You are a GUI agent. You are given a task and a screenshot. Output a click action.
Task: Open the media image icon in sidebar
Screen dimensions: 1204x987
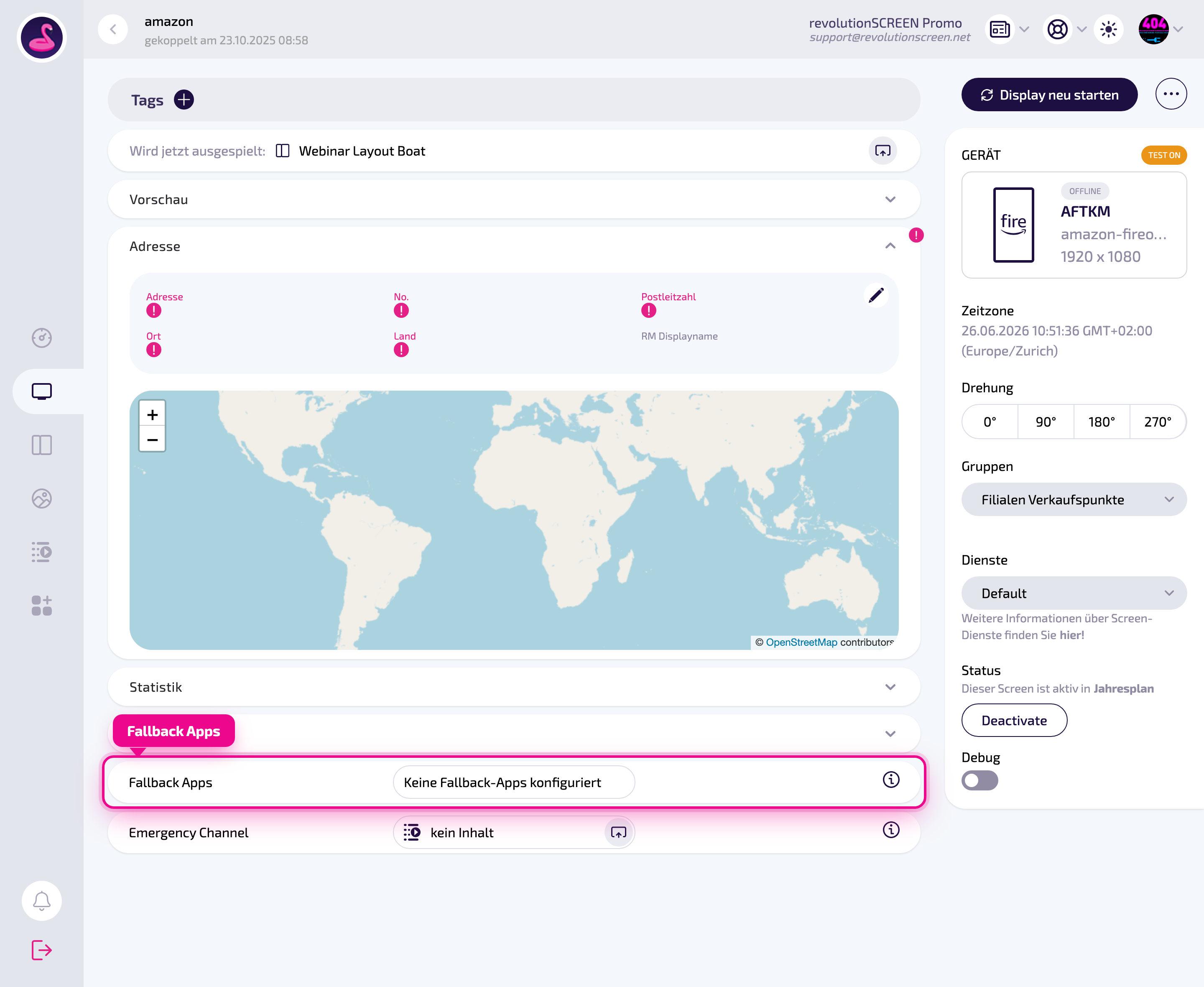pyautogui.click(x=41, y=499)
